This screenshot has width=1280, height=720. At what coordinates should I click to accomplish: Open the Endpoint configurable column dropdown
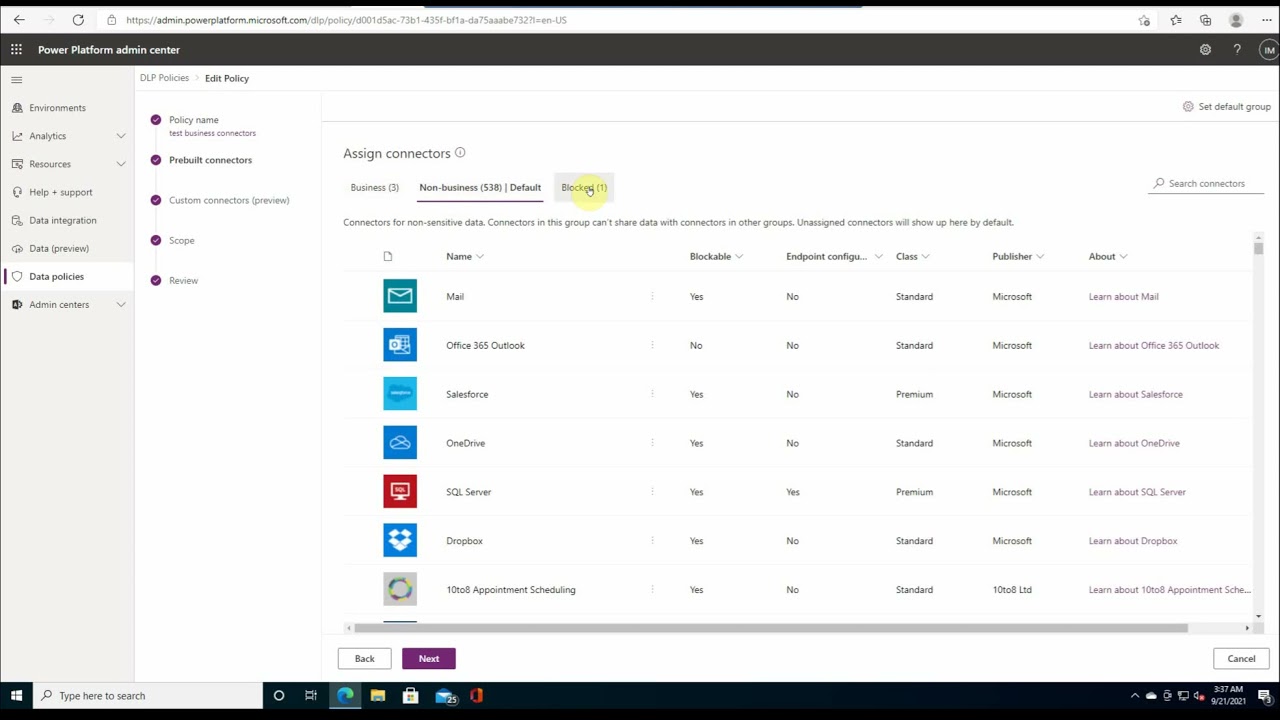coord(878,257)
